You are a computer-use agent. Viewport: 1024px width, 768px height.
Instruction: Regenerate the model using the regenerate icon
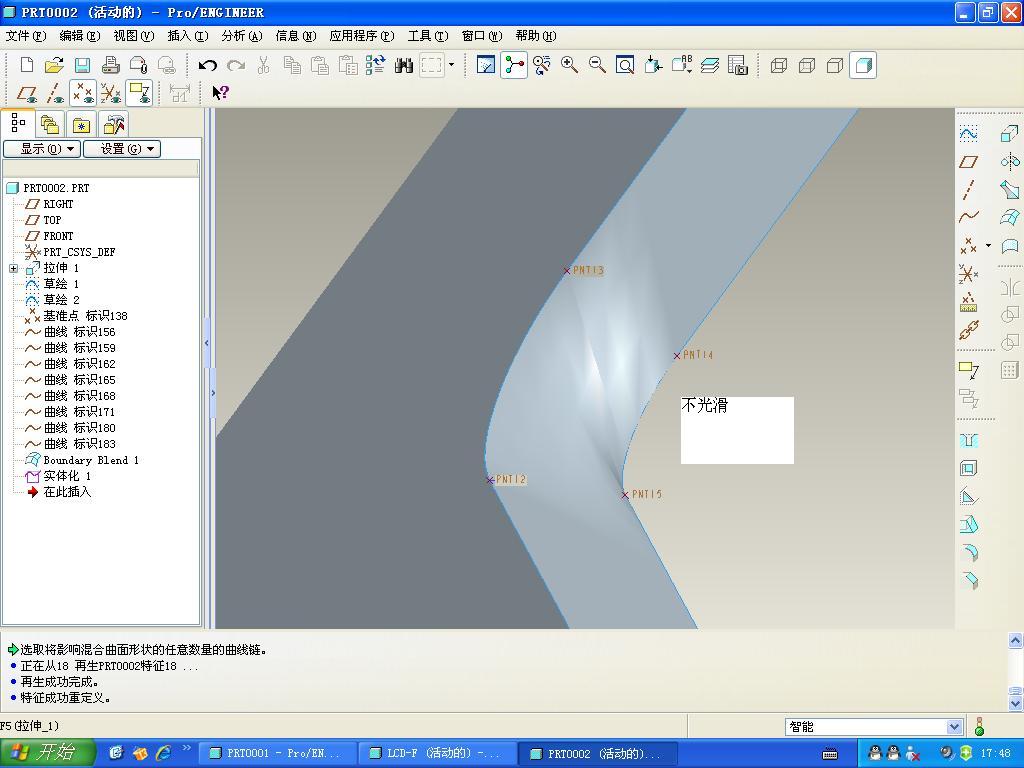tap(376, 65)
